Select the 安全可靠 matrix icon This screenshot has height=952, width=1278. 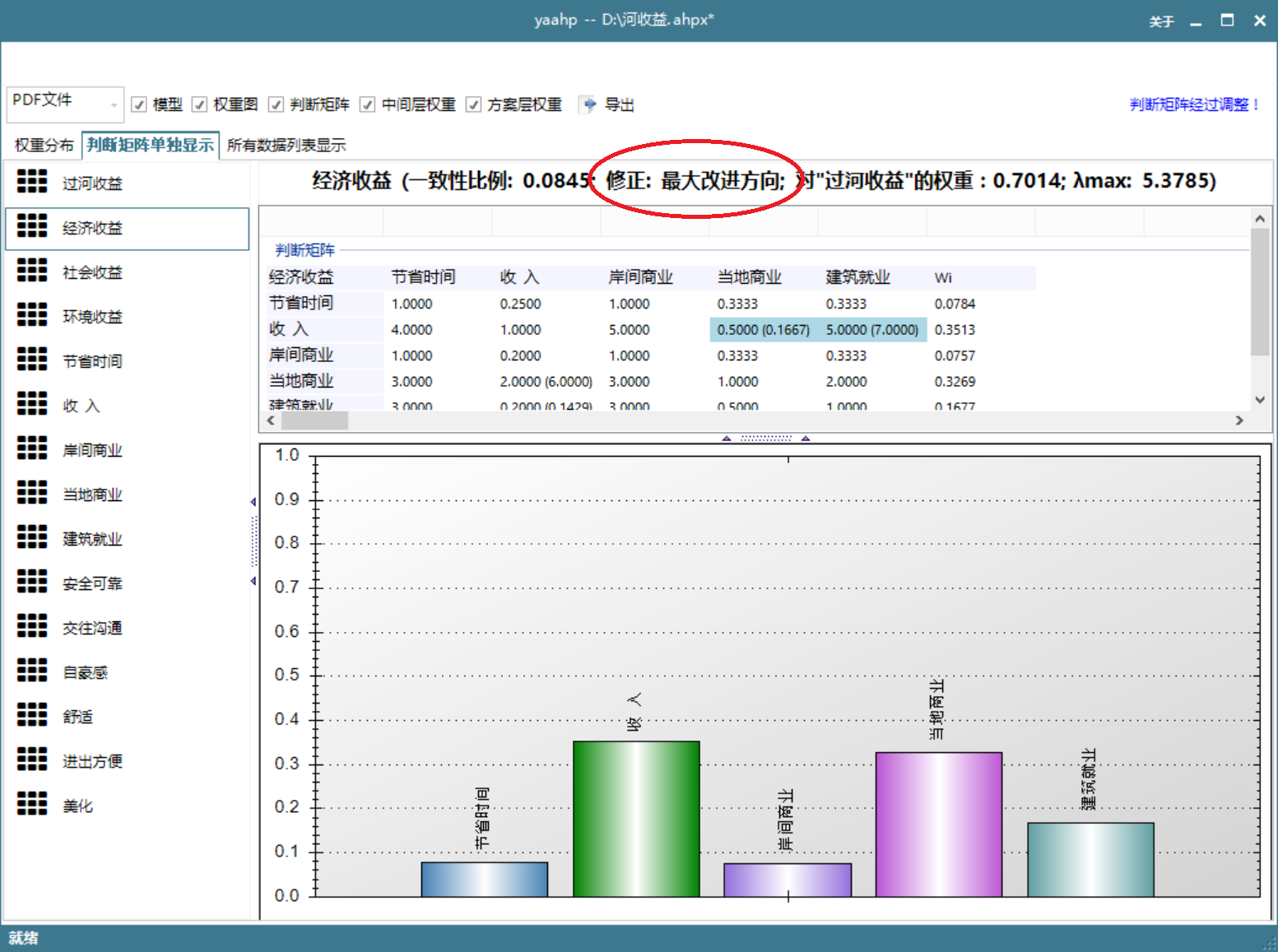[x=32, y=582]
